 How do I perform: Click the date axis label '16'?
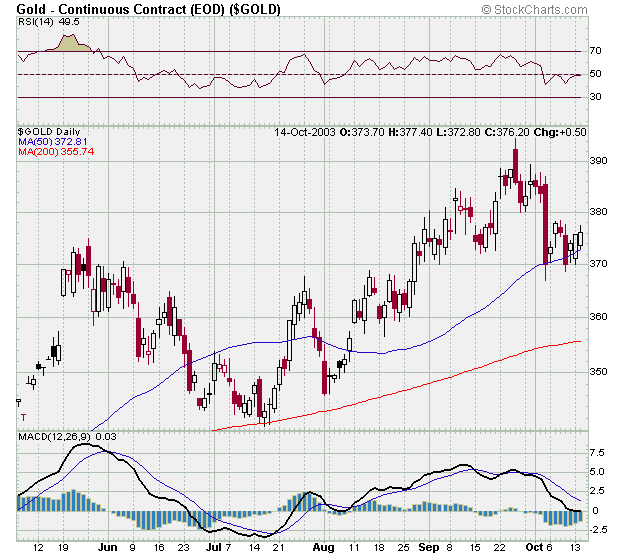point(159,547)
